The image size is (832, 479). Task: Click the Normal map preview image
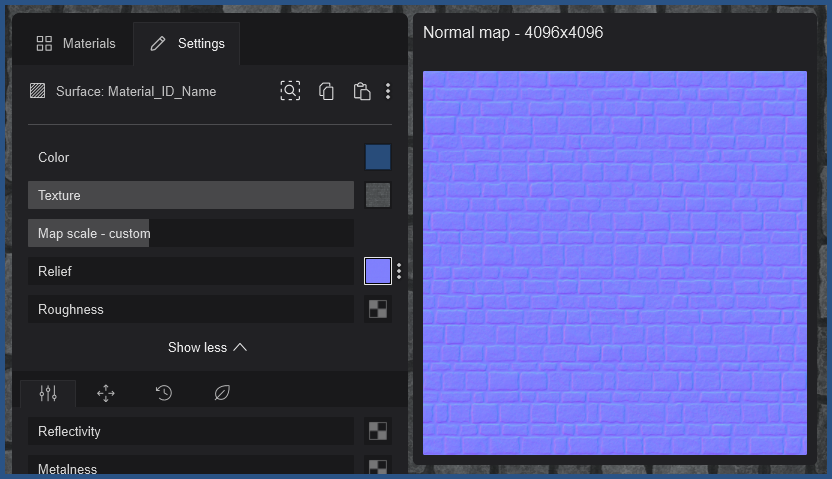pyautogui.click(x=615, y=263)
